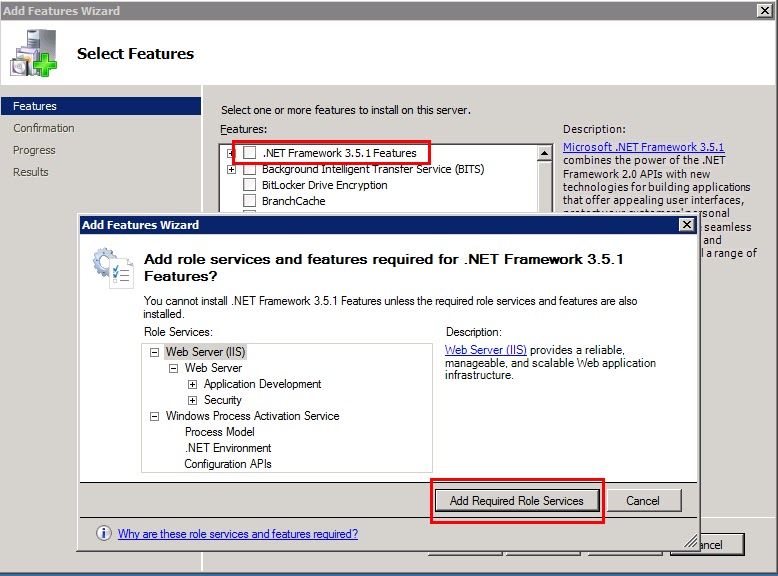Screen dimensions: 778x576
Task: Collapse Windows Process Activation Service node
Action: click(155, 416)
